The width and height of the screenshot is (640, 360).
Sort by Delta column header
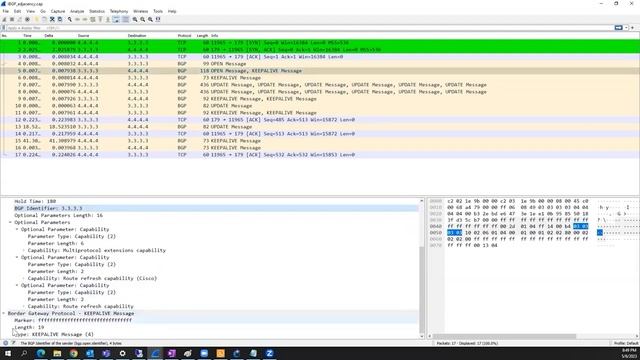point(49,36)
